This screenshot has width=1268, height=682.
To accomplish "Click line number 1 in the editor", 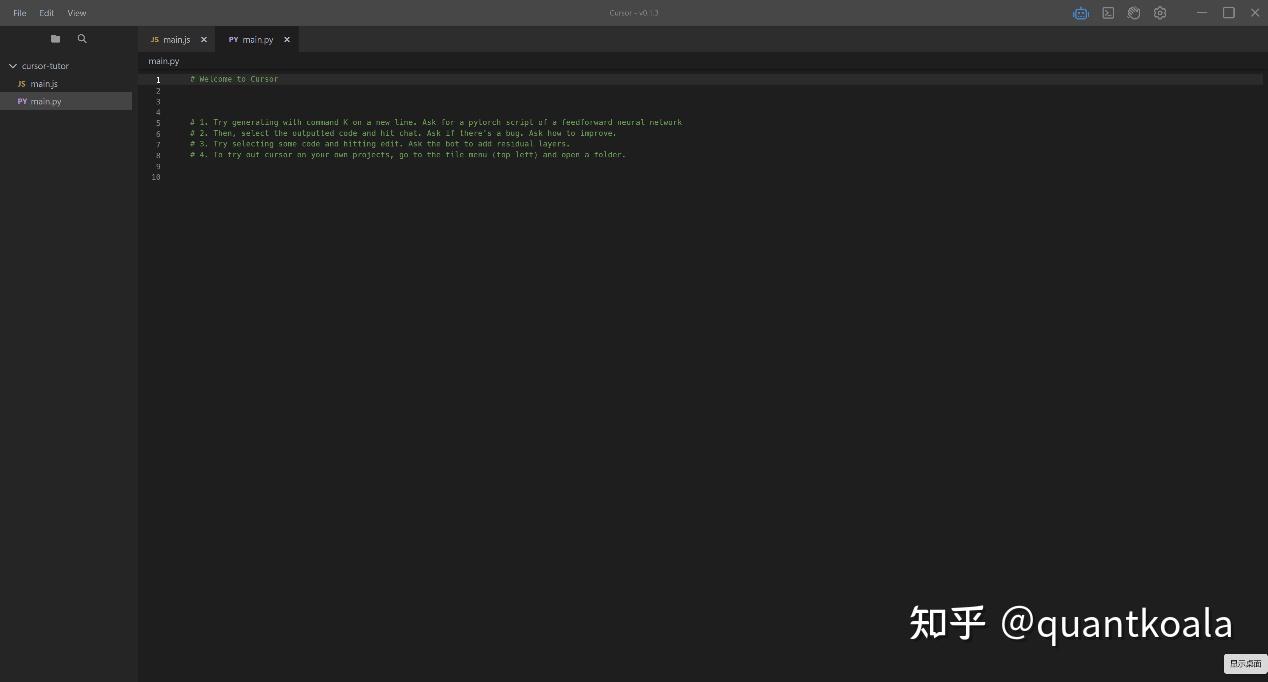I will pyautogui.click(x=158, y=79).
